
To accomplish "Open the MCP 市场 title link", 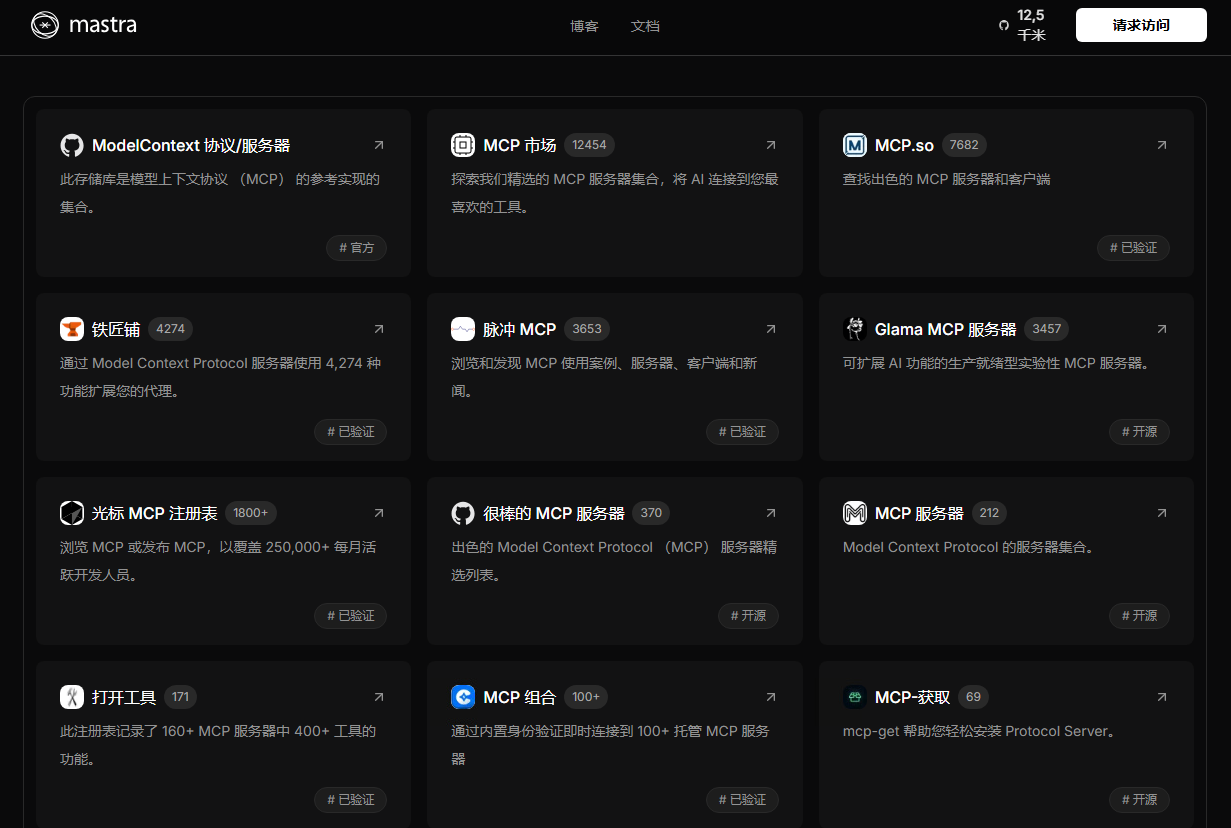I will click(520, 145).
